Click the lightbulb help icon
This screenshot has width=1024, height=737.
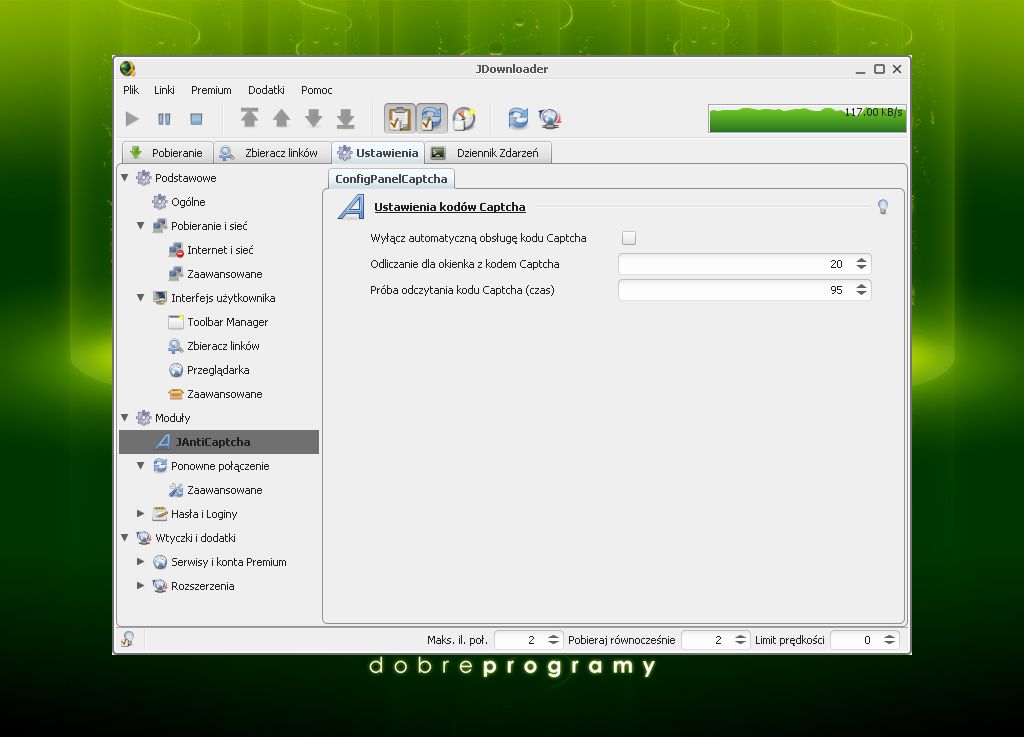[x=883, y=207]
